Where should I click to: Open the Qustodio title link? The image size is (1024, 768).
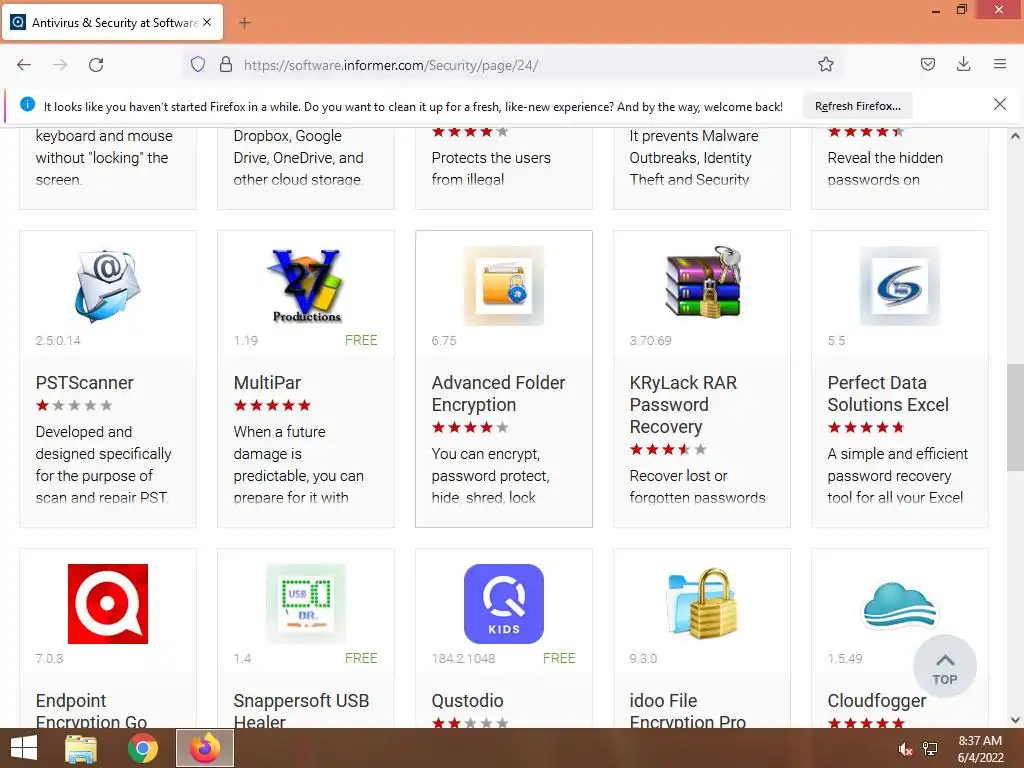[467, 701]
